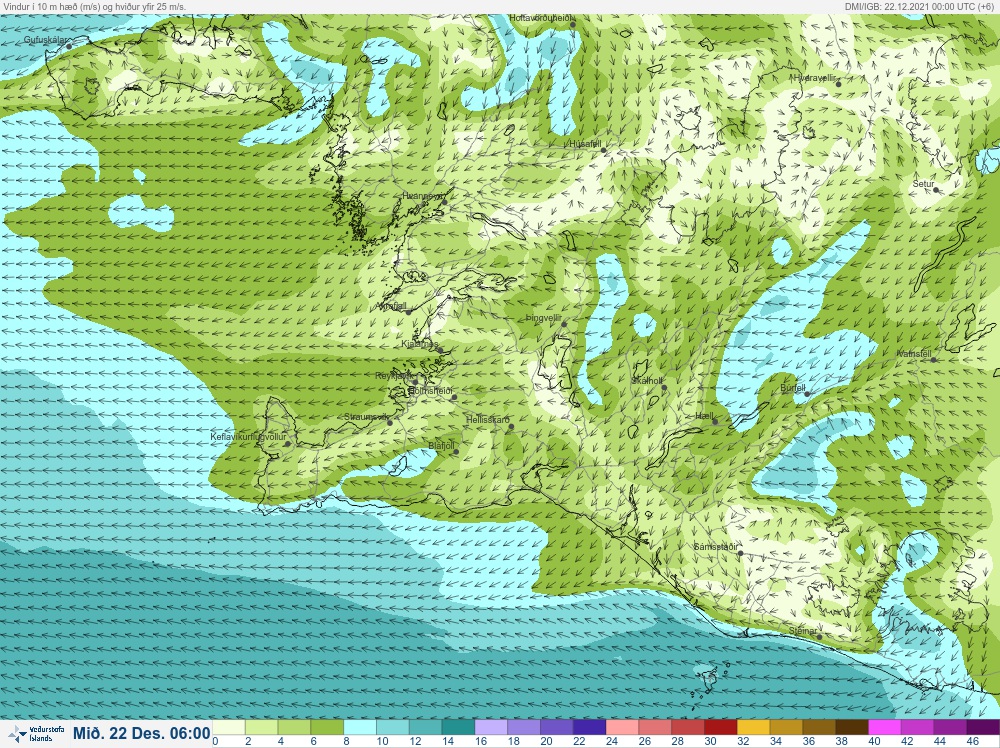1000x748 pixels.
Task: Select the Straumsvík station marker dot
Action: (390, 422)
